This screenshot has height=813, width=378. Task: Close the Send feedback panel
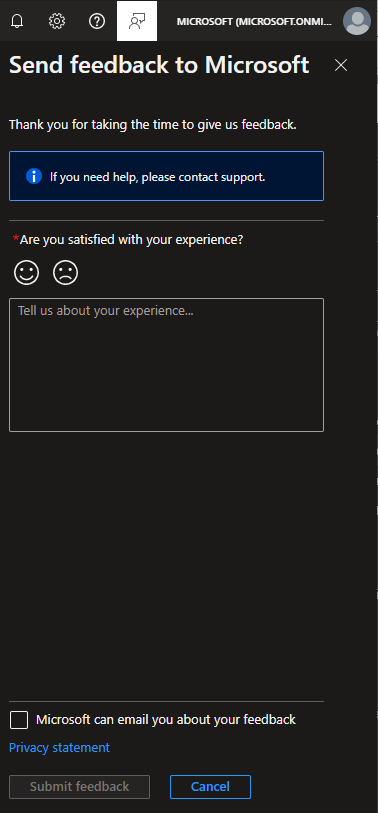341,65
